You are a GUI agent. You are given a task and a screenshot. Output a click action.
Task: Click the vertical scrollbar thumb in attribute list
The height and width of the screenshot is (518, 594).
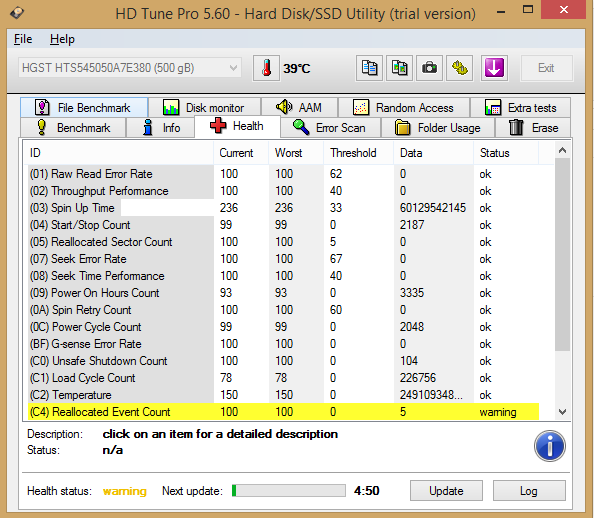pos(563,255)
